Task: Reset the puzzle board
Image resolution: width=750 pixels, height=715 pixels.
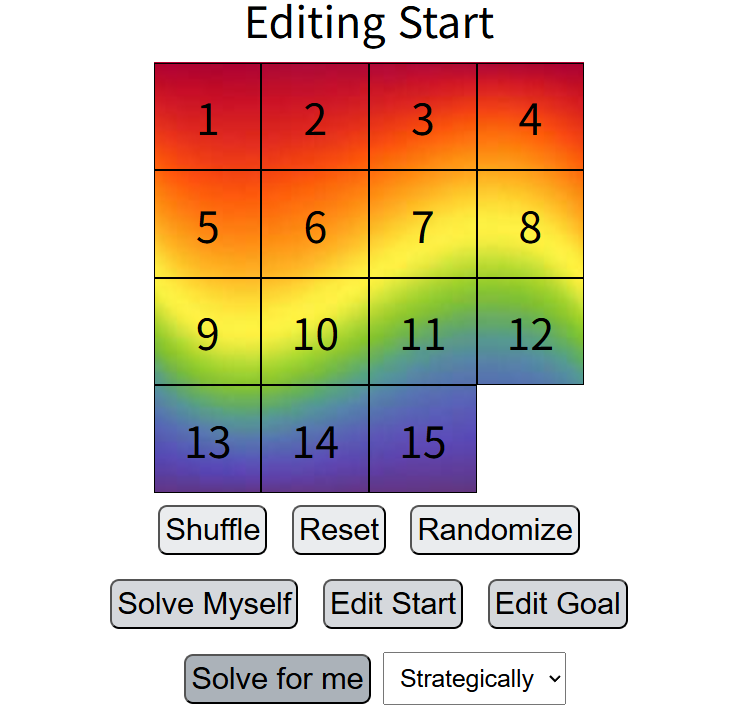Action: [340, 530]
